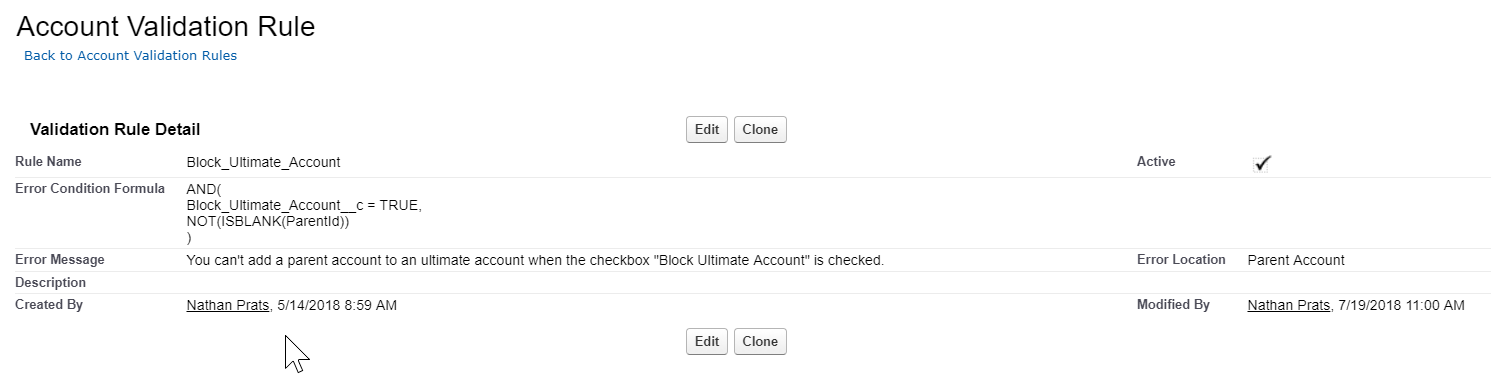
Task: Click the bottom Clone button
Action: click(x=760, y=342)
